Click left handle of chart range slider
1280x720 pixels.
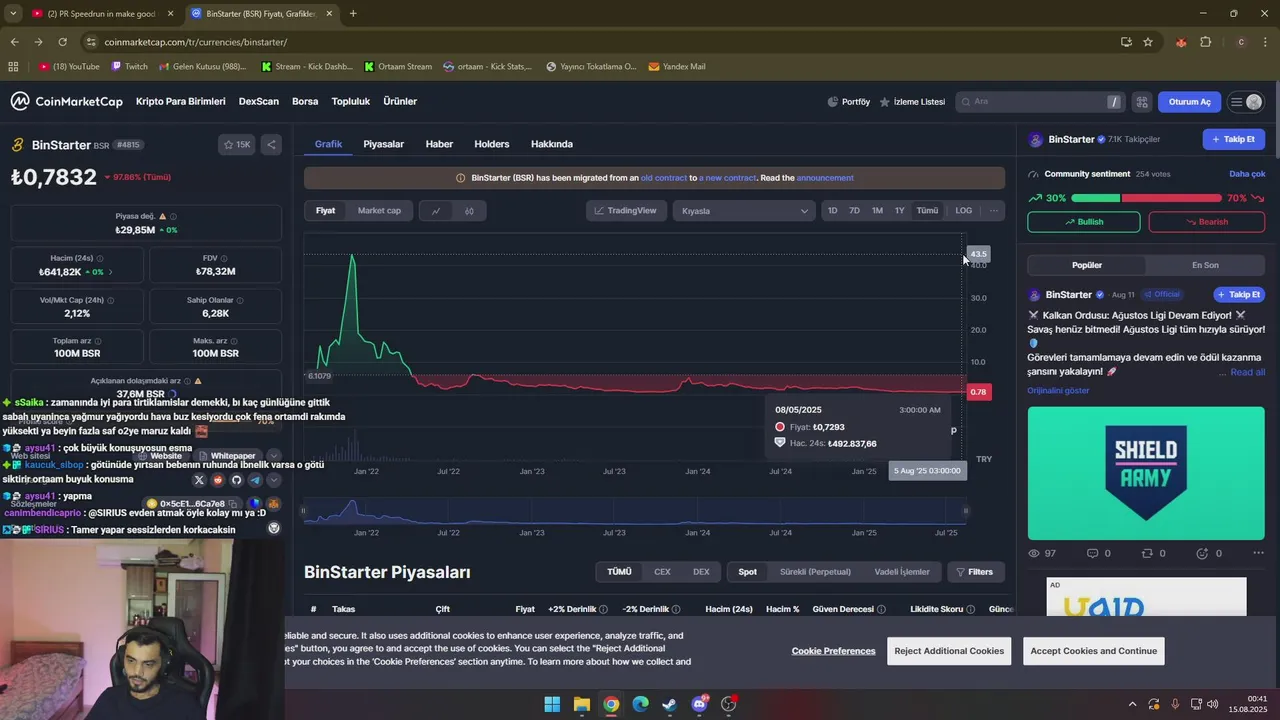click(x=304, y=511)
